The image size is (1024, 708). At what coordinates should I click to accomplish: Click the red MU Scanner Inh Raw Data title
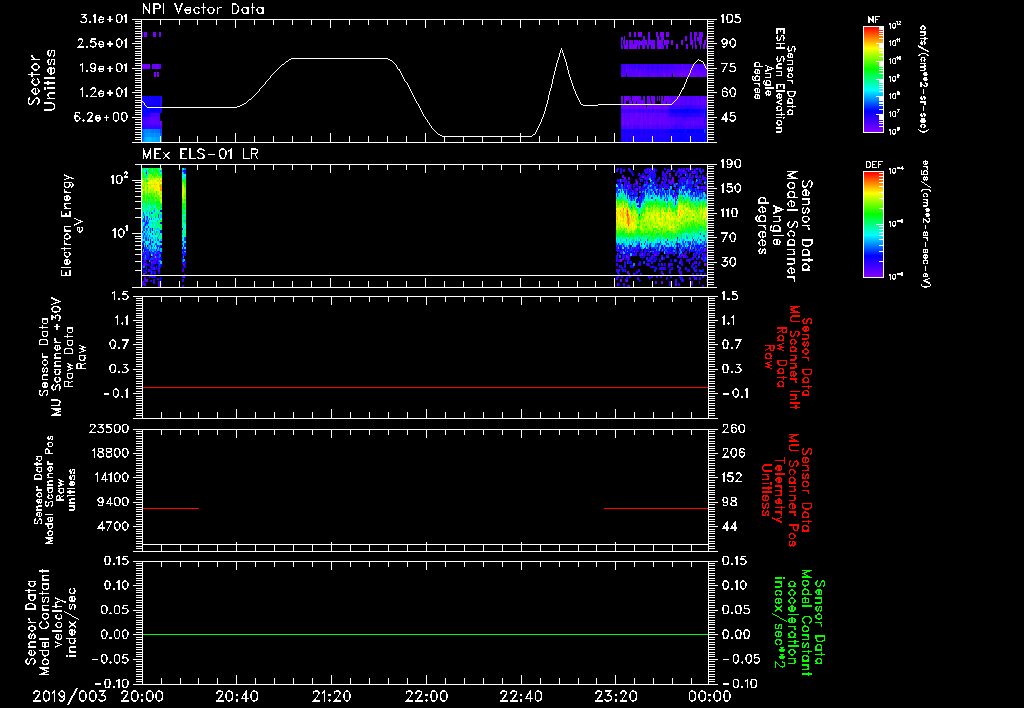pos(787,357)
